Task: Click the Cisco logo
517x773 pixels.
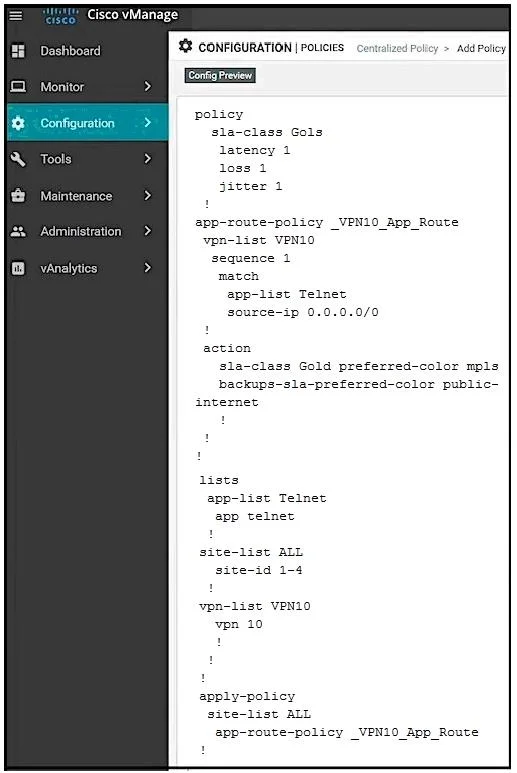Action: tap(61, 16)
